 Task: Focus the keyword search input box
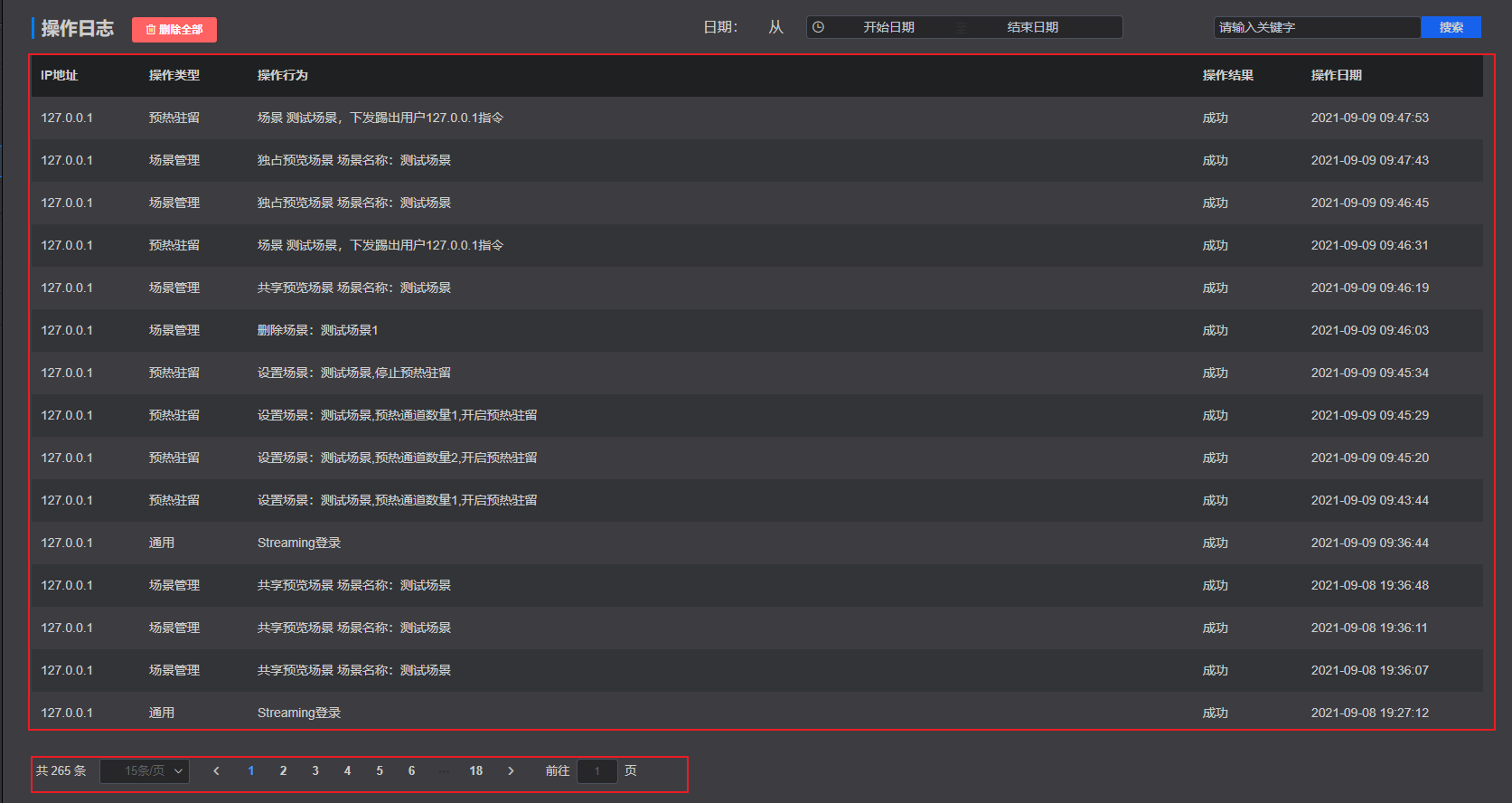[1316, 27]
